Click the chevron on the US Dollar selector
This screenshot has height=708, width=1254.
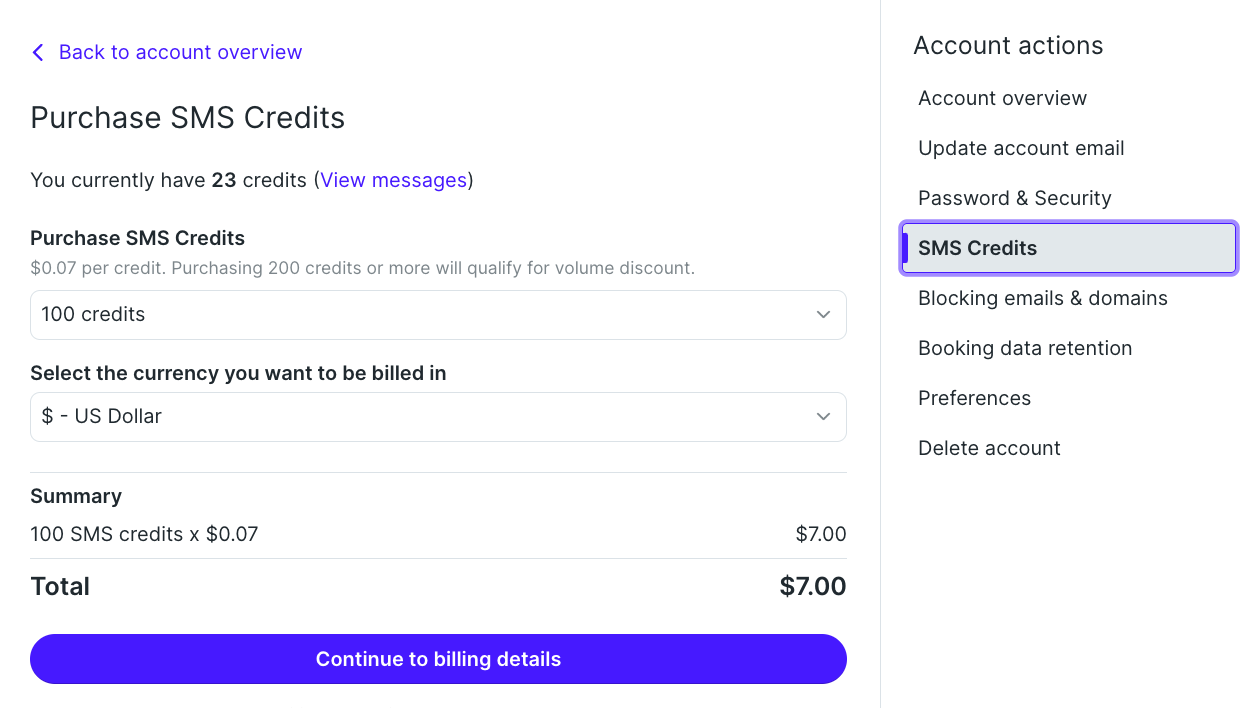[x=823, y=416]
